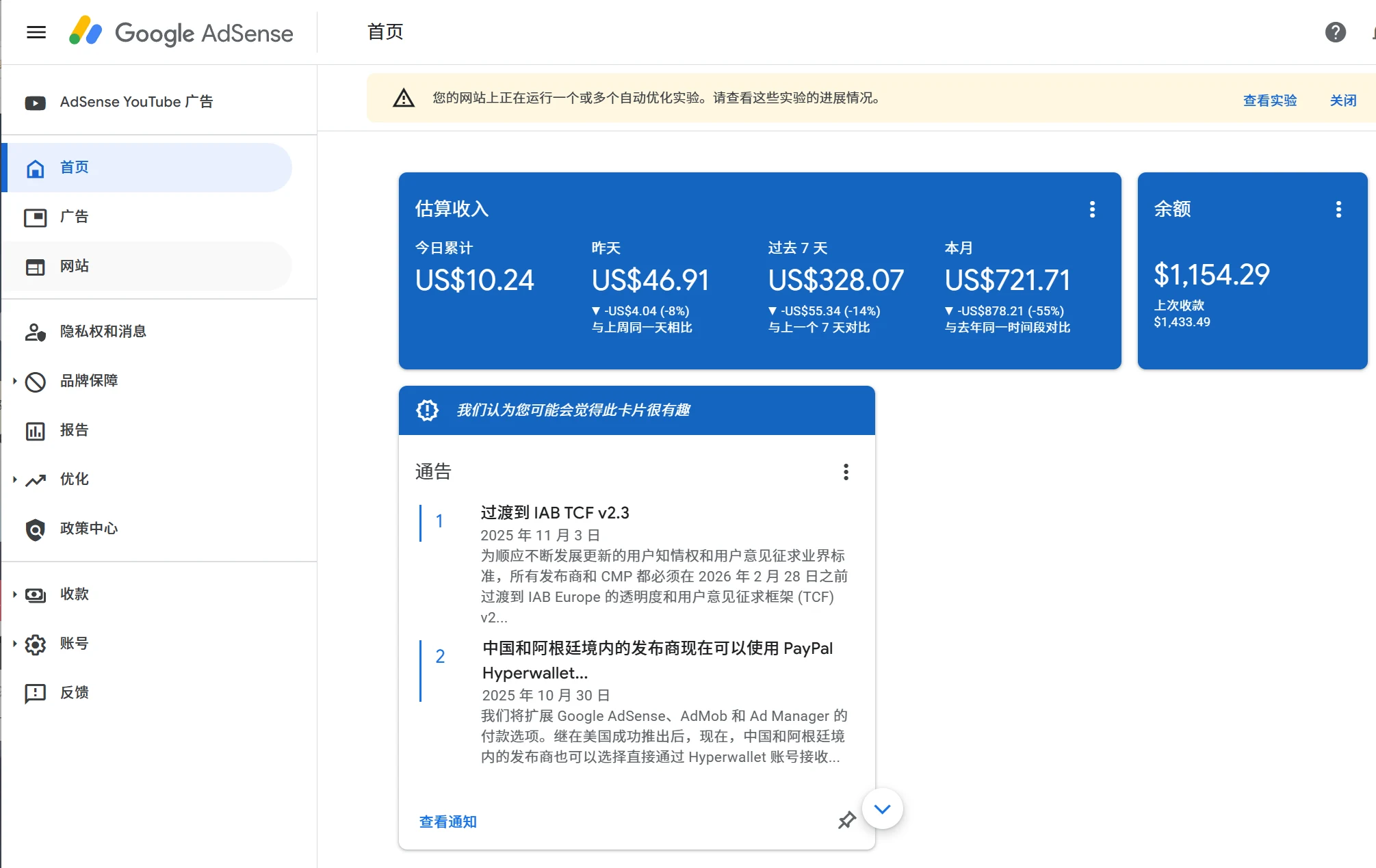The height and width of the screenshot is (868, 1376).
Task: Click the AdSense YouTube 广告 sidebar label
Action: coord(137,102)
